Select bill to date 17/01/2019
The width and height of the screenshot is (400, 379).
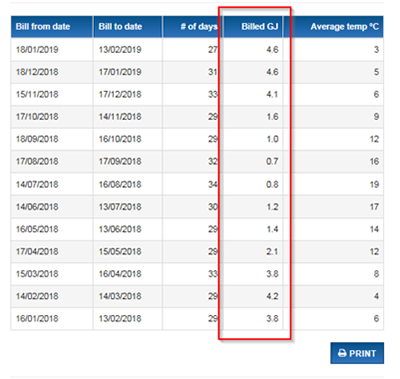pyautogui.click(x=120, y=72)
